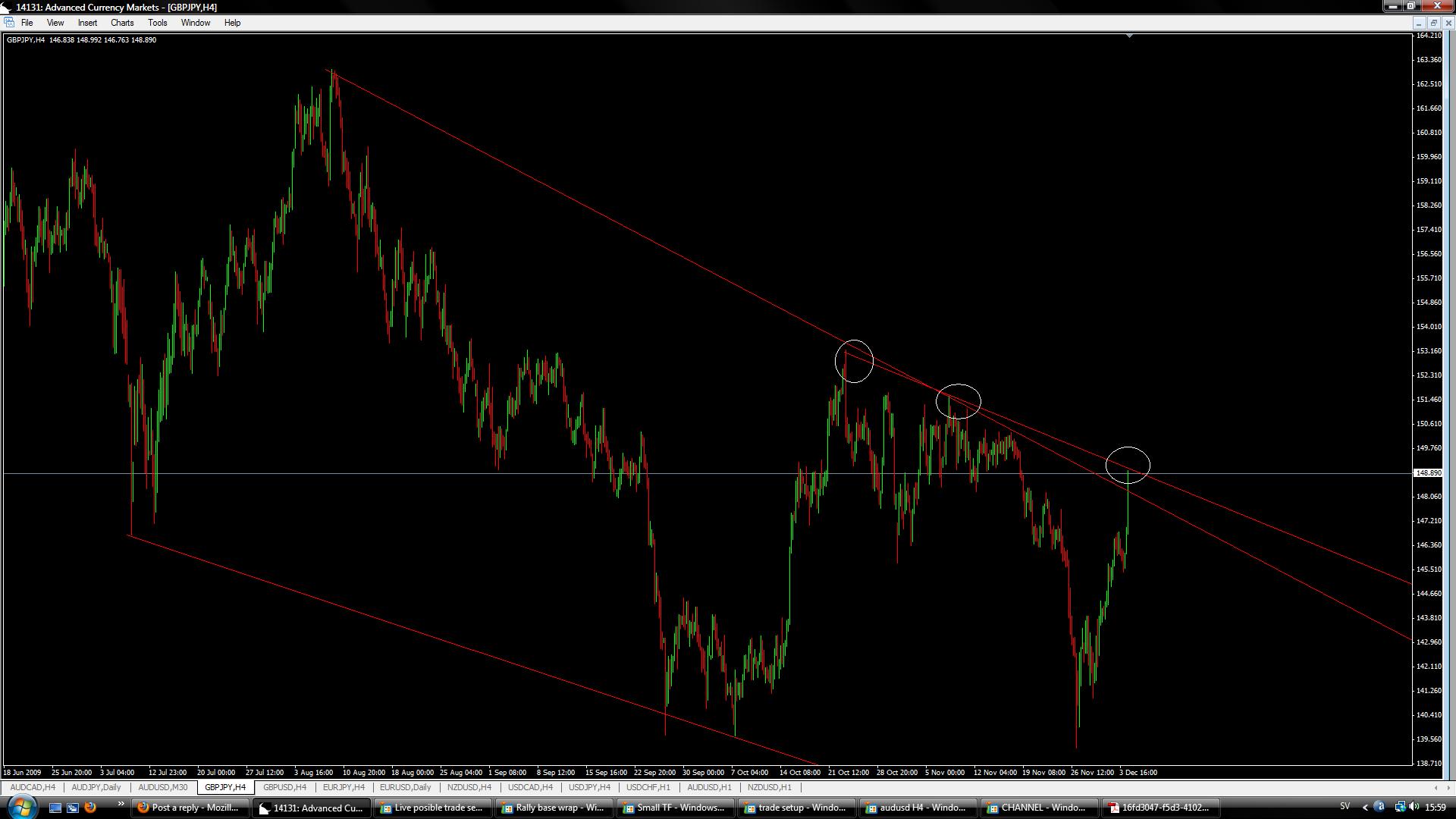The height and width of the screenshot is (819, 1456).
Task: Switch to Post a reply Mozilla window
Action: tap(190, 808)
